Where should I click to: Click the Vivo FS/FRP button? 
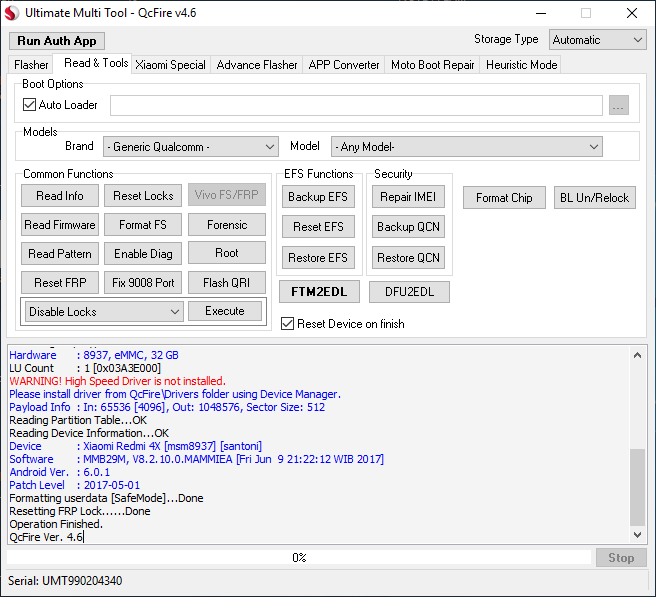pyautogui.click(x=227, y=195)
